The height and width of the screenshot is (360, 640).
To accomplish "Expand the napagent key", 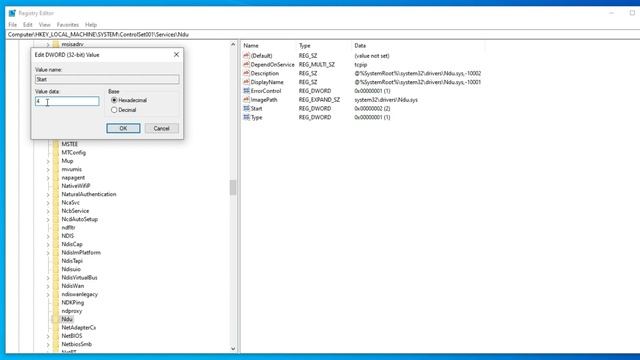I will coord(48,178).
